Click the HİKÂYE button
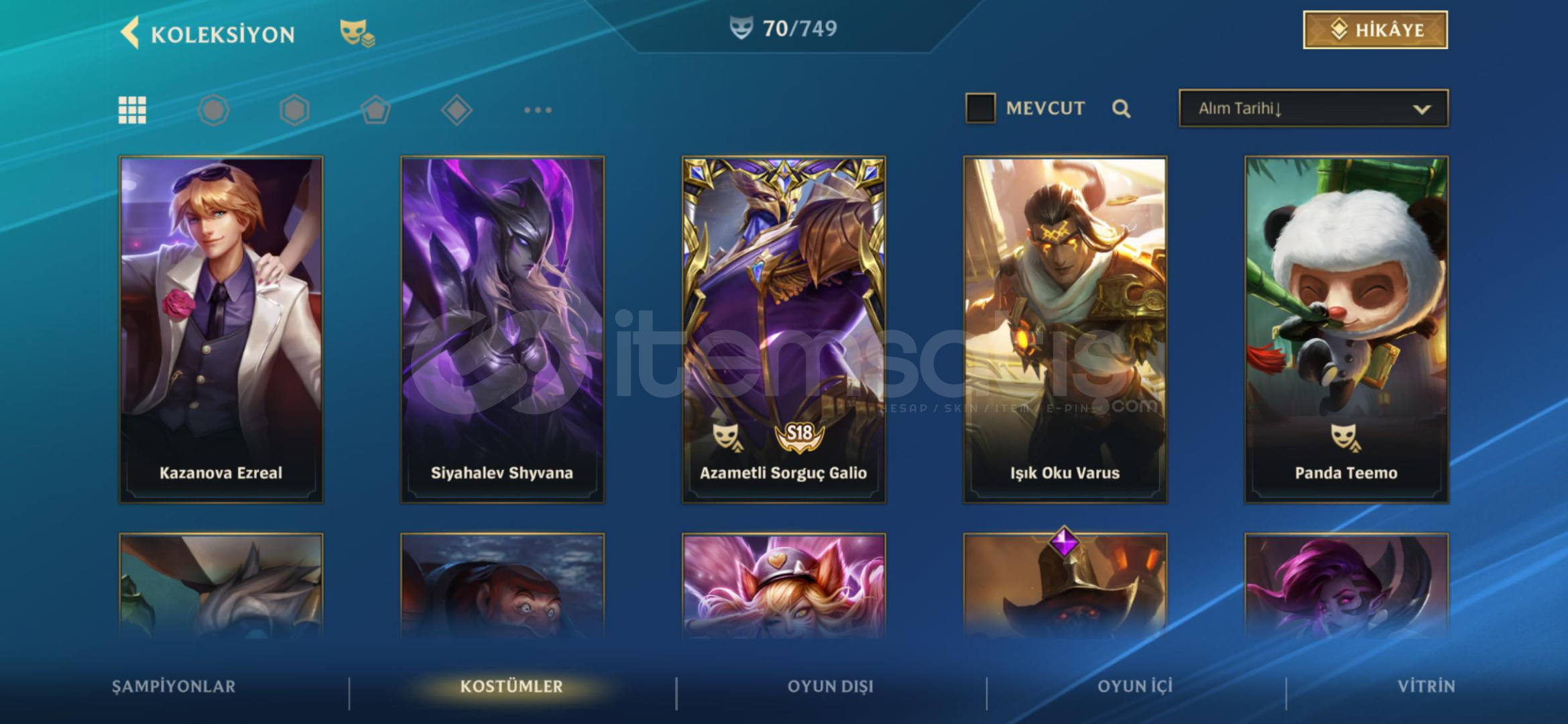 [1375, 29]
